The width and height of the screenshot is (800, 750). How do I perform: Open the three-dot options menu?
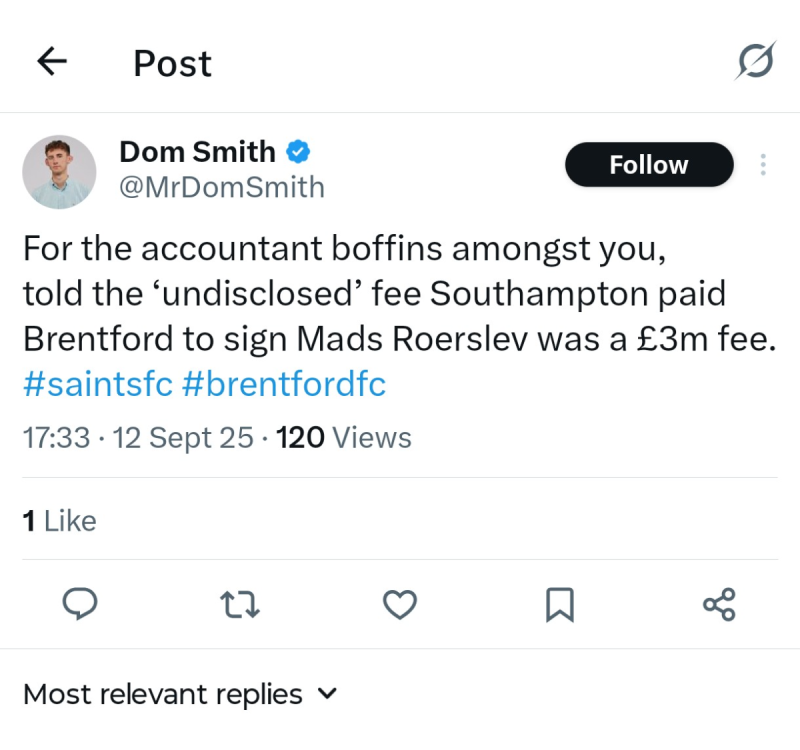pos(763,165)
